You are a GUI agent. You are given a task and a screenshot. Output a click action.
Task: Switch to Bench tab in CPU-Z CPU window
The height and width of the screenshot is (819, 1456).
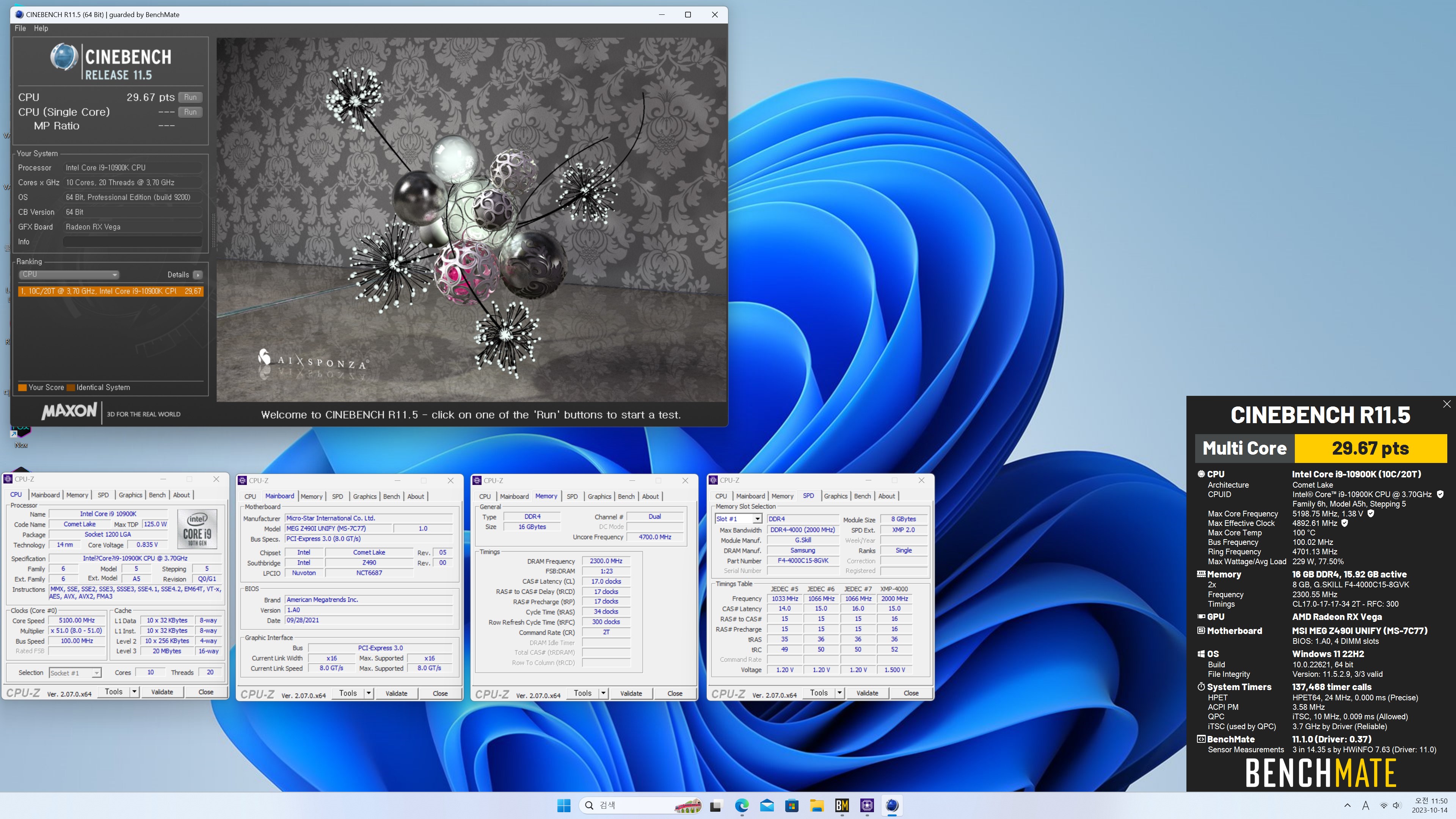point(157,494)
